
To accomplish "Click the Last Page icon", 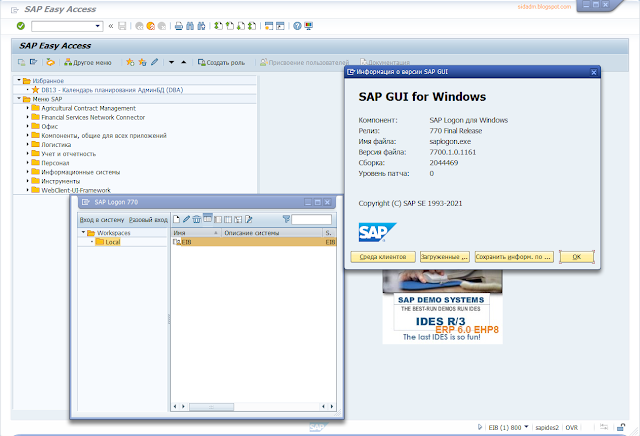I will [x=252, y=26].
